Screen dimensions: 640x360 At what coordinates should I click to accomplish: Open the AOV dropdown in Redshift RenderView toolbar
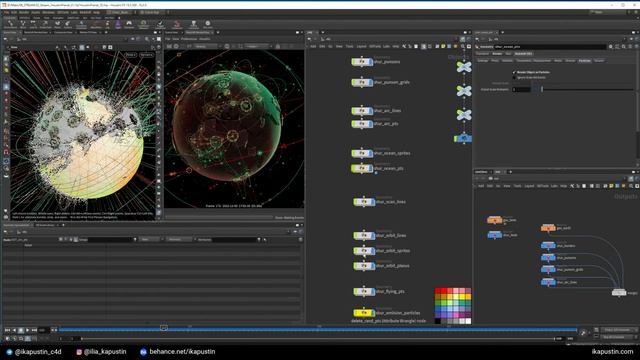point(206,47)
